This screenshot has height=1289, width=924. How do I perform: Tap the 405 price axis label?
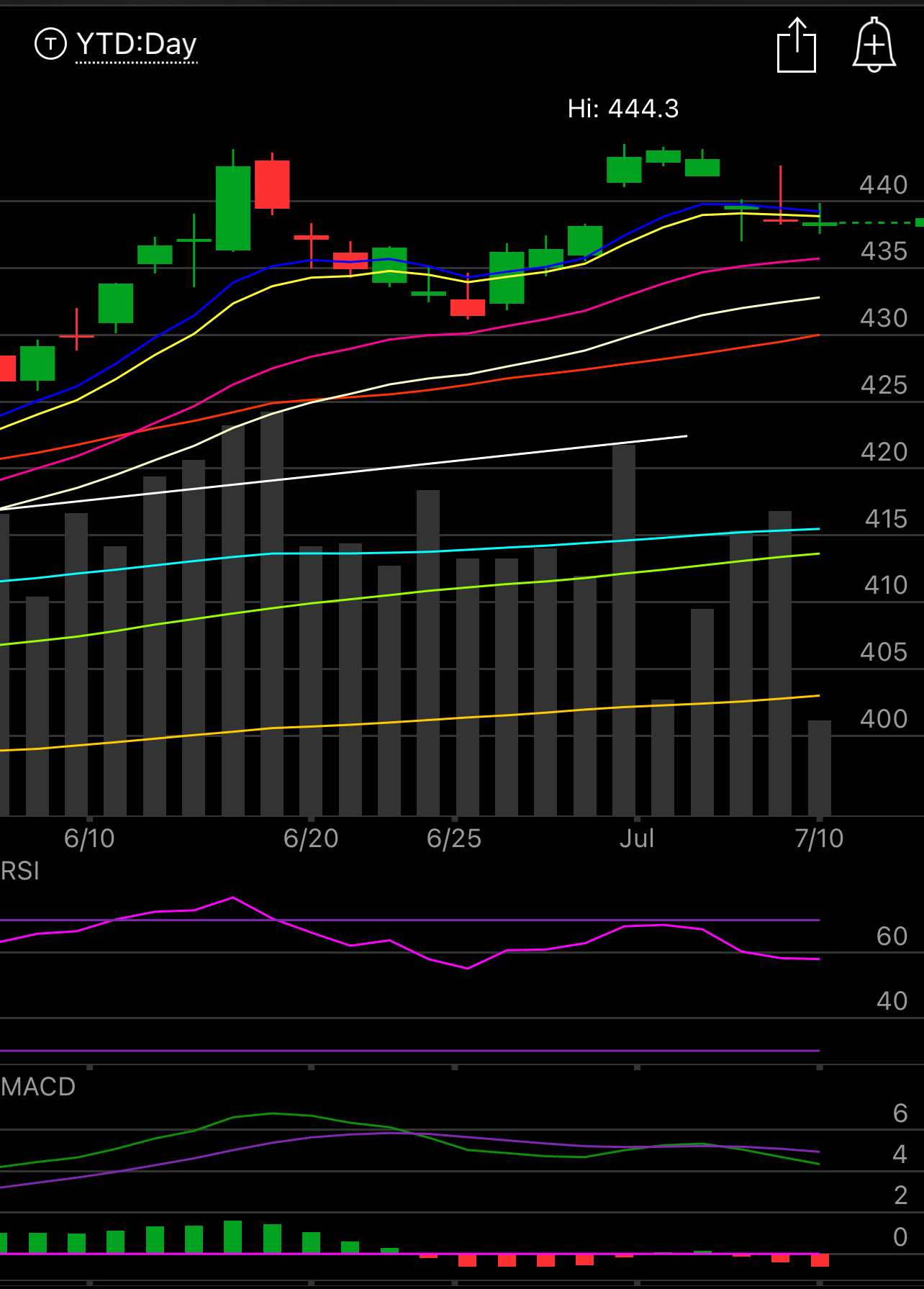coord(884,652)
